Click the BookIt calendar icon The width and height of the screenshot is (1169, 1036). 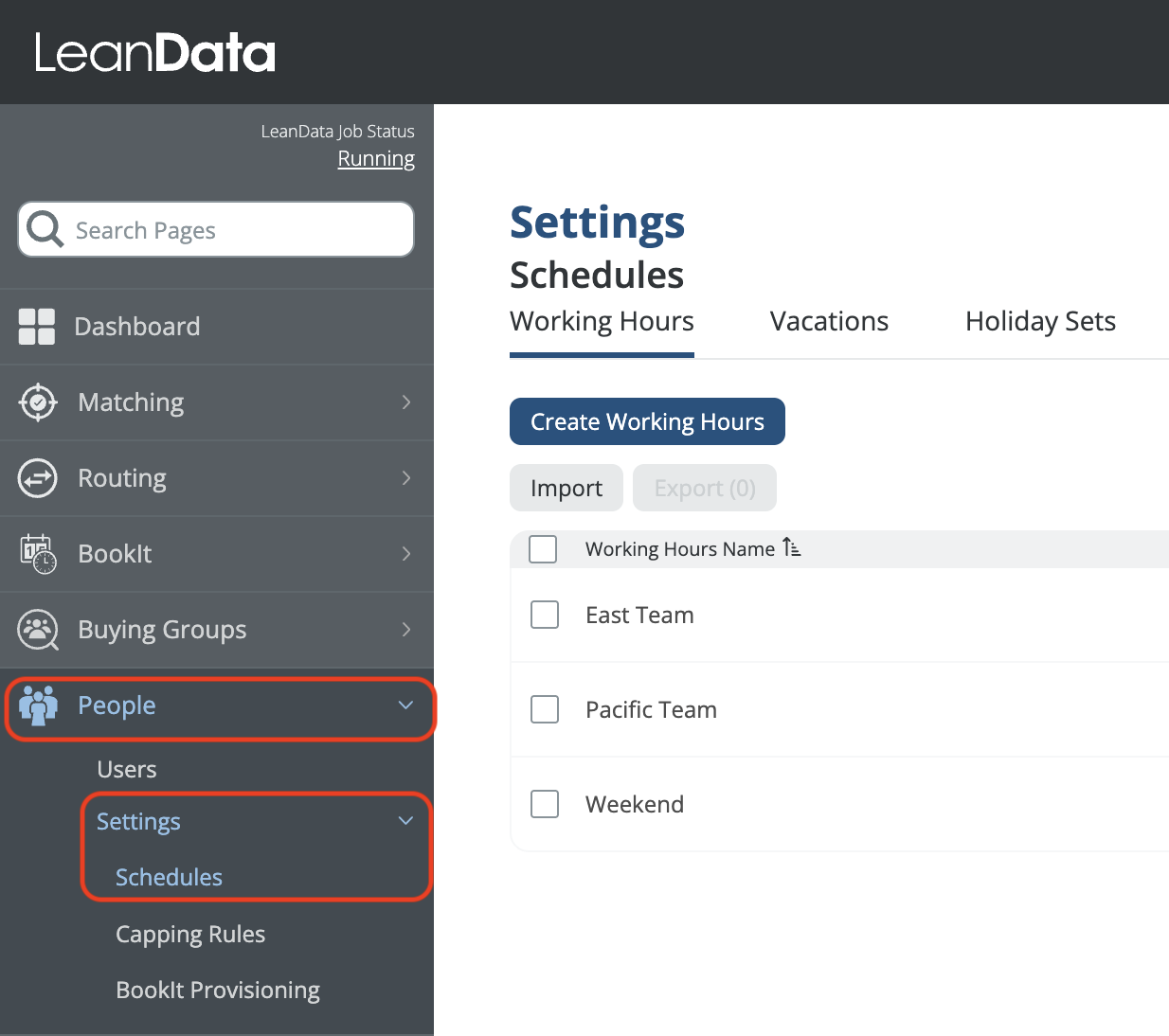(x=38, y=554)
